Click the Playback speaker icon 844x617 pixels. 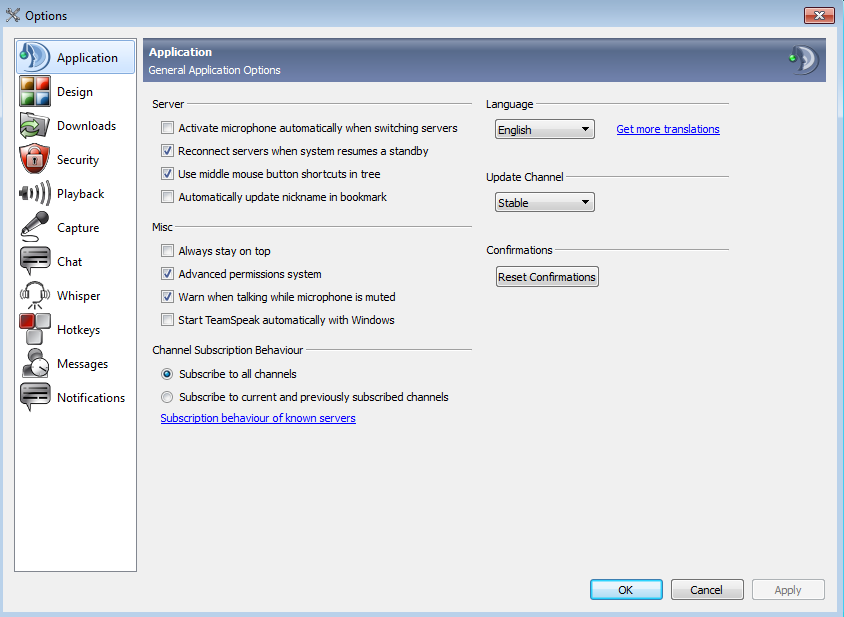[x=34, y=193]
